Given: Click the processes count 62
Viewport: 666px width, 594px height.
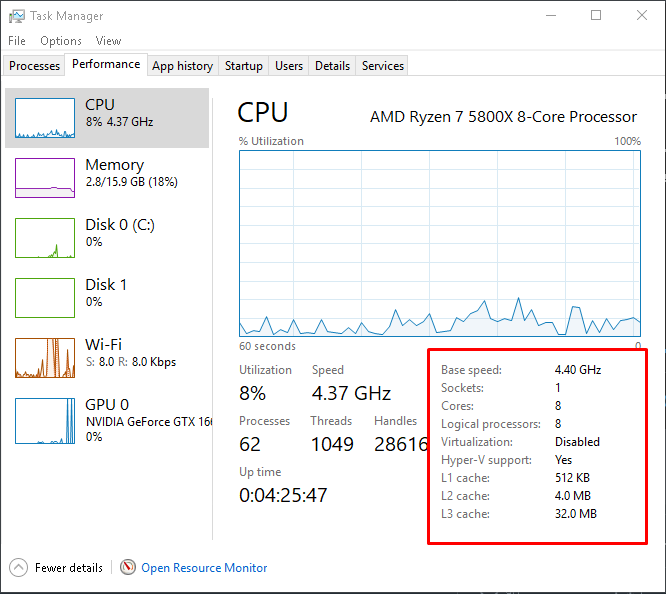Looking at the screenshot, I should [250, 444].
